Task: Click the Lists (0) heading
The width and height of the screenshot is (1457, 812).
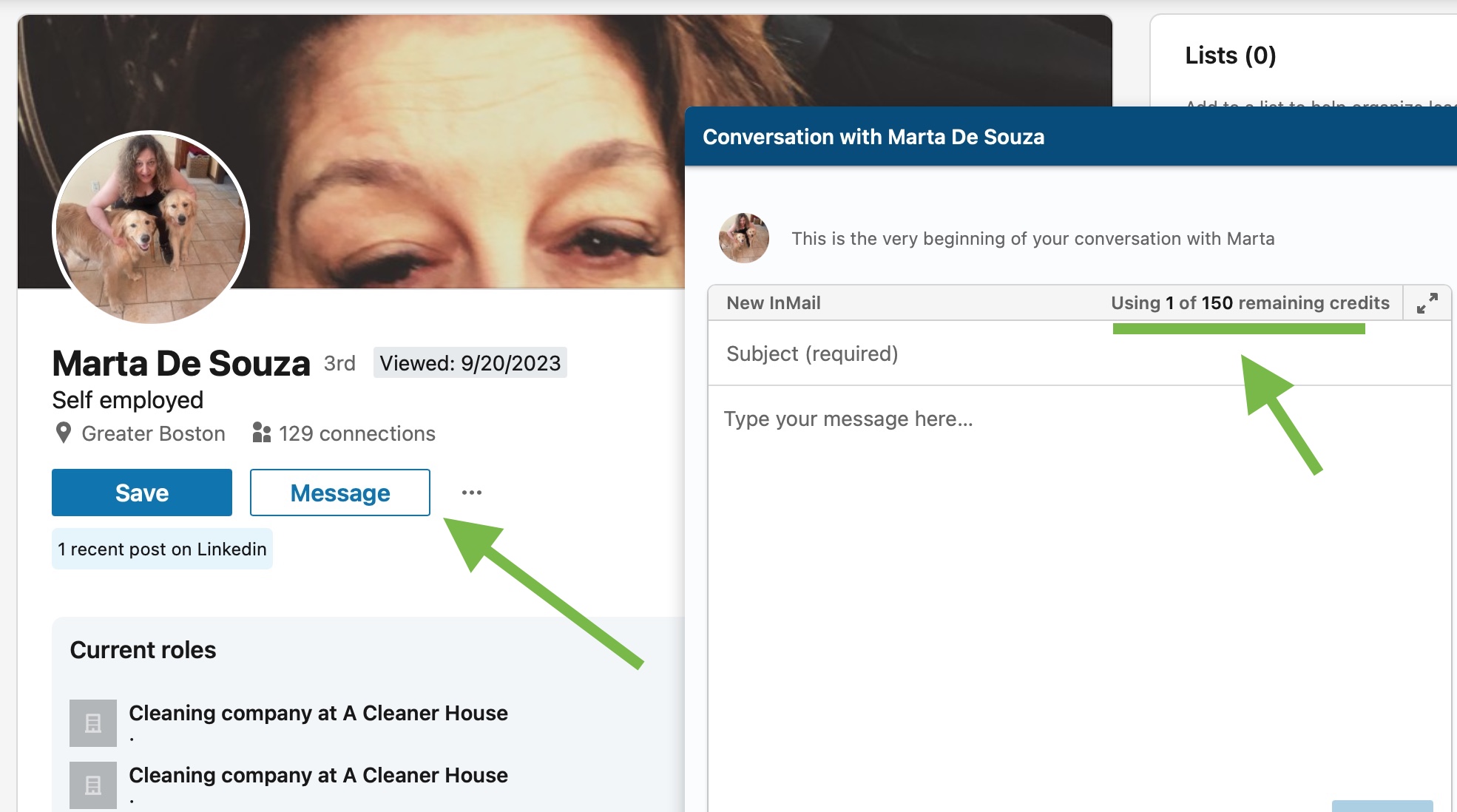Action: pyautogui.click(x=1231, y=55)
